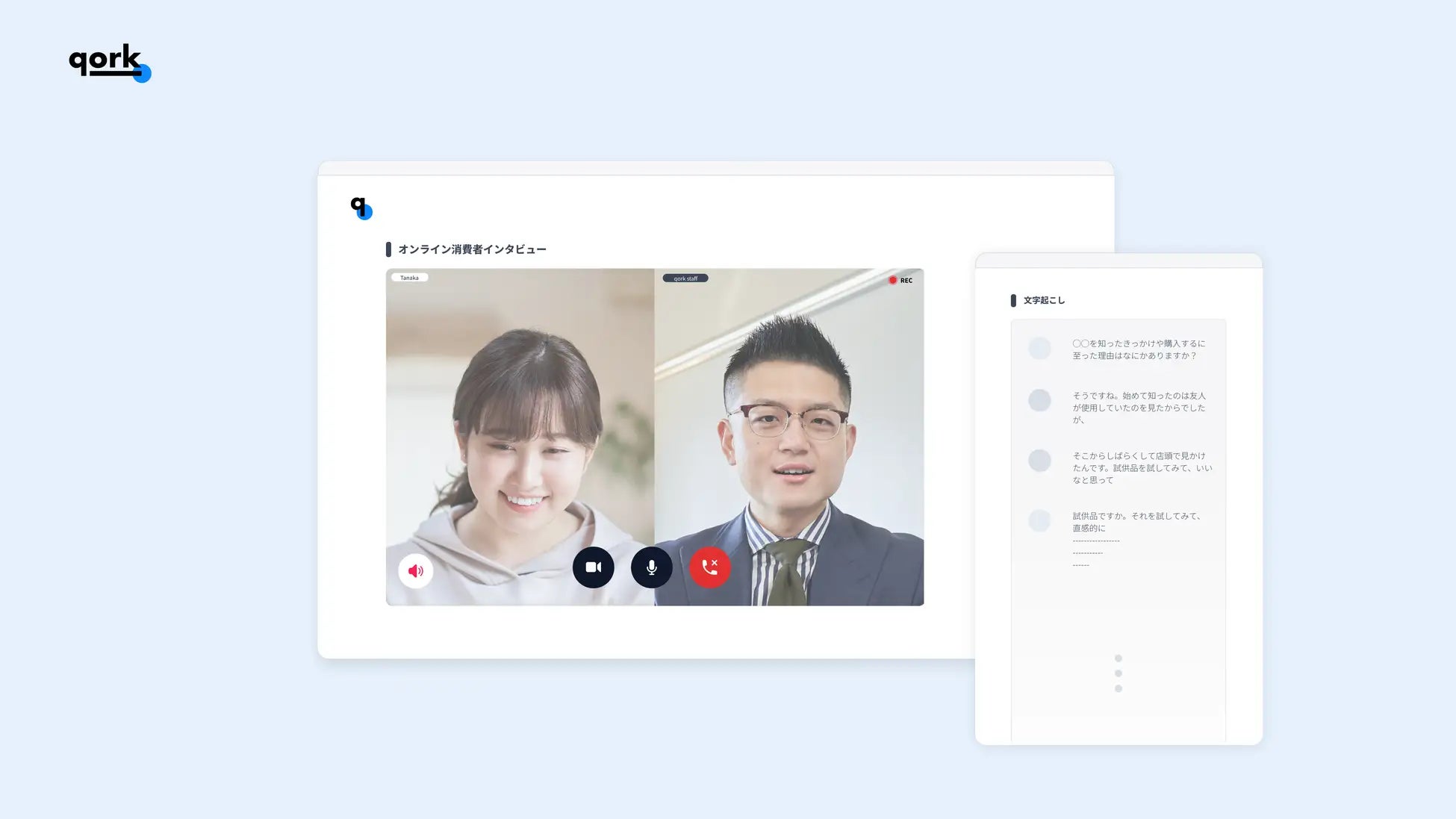Click the オンライン消費者インタビュー heading
The image size is (1456, 819).
point(472,249)
